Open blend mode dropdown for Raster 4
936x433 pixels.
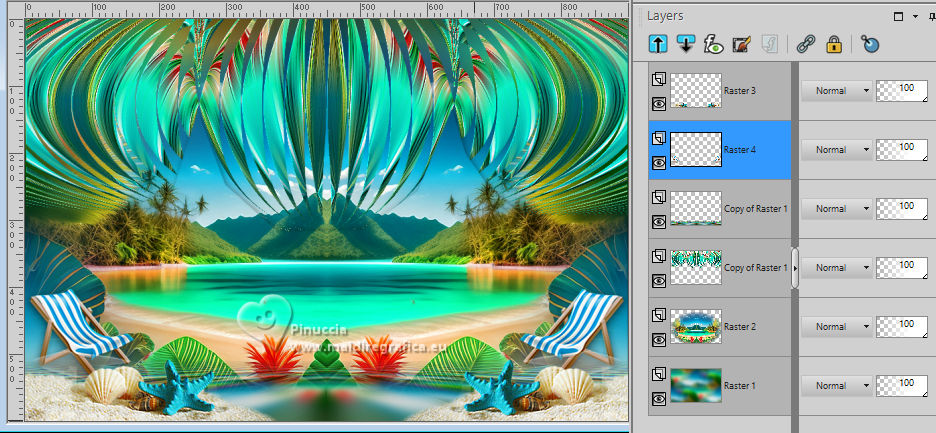(836, 150)
